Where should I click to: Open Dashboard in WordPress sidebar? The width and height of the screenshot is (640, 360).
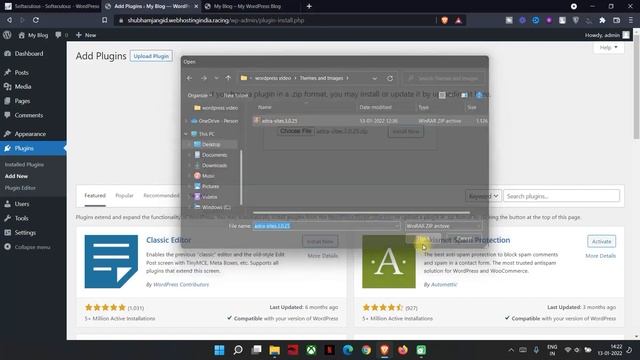point(29,53)
